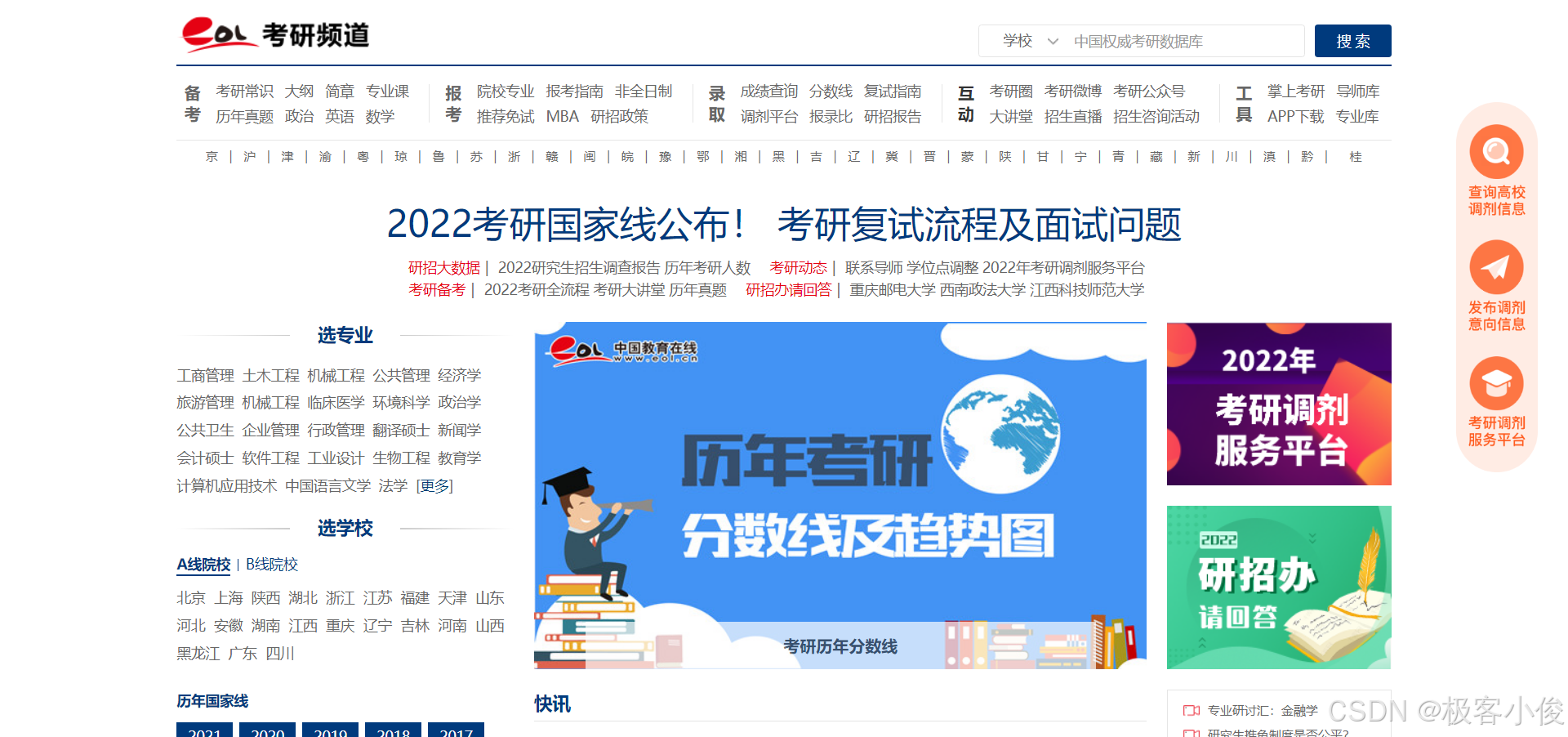Select 黑龙江 in the school list
This screenshot has height=737, width=1568.
(x=198, y=654)
